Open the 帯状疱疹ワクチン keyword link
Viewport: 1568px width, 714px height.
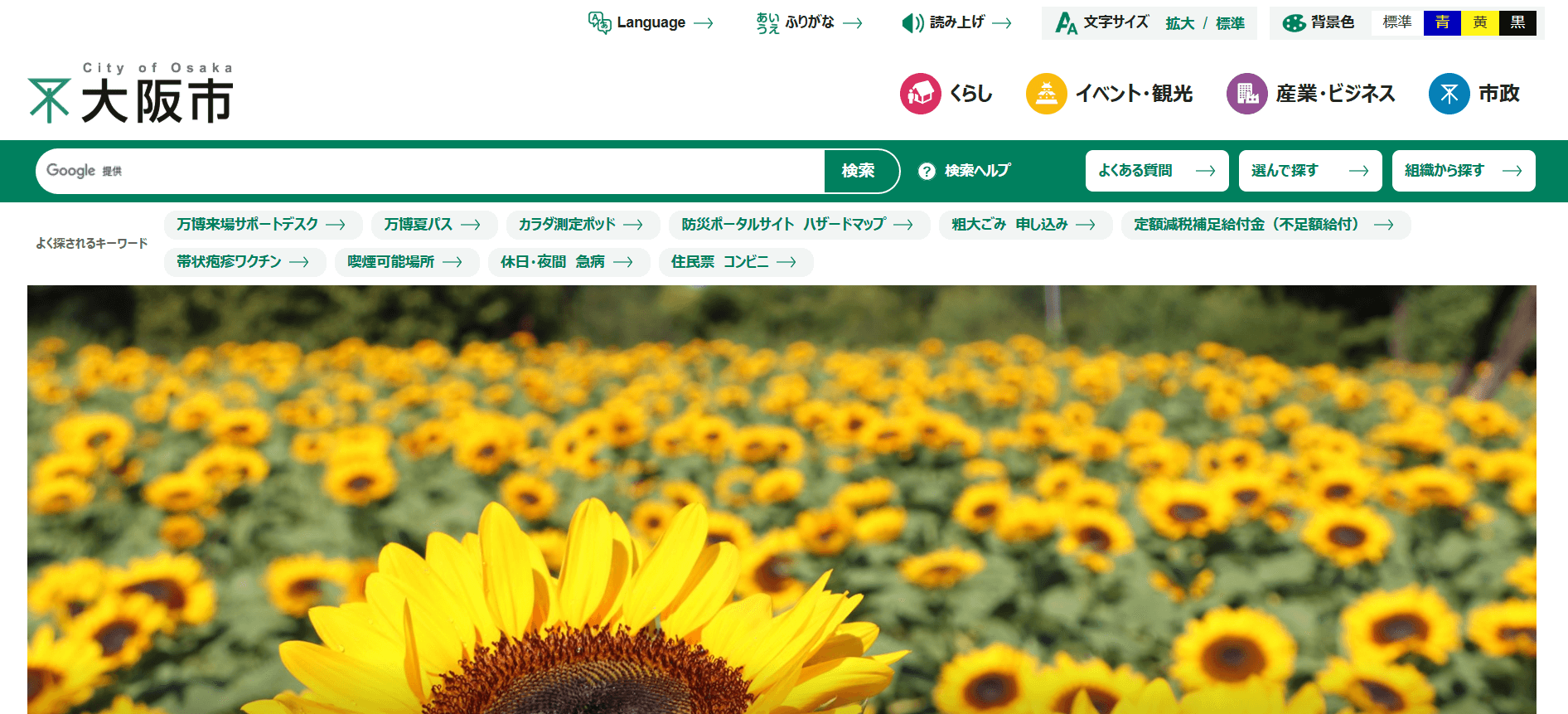point(243,262)
